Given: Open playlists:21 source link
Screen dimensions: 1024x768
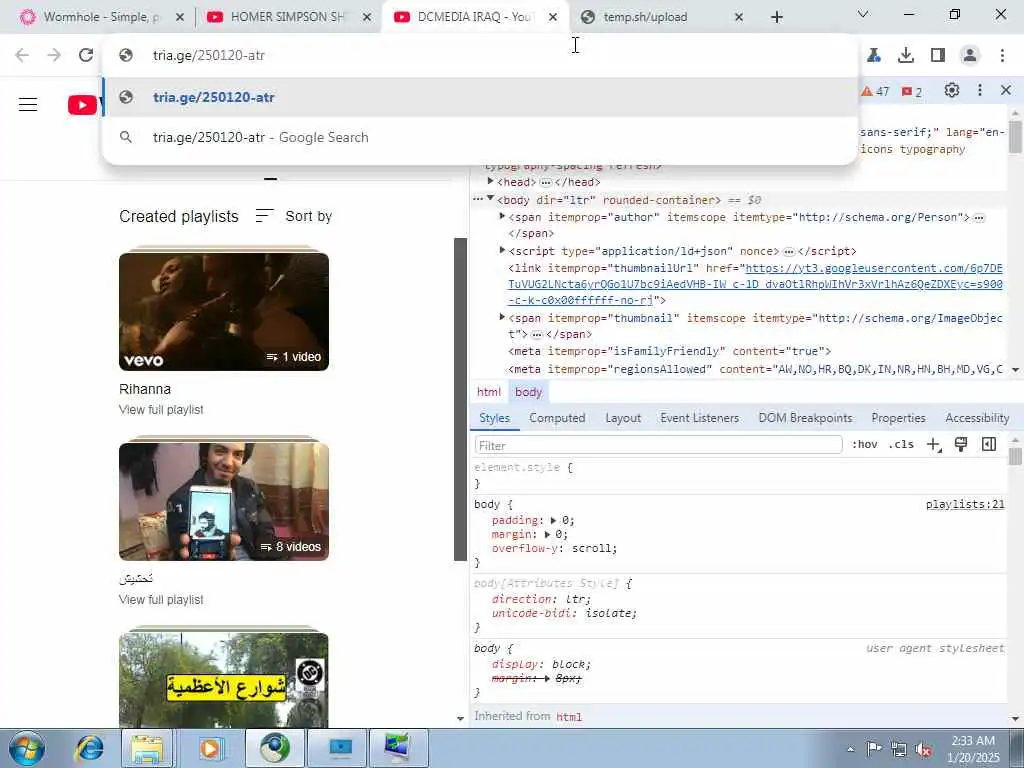Looking at the screenshot, I should [x=965, y=504].
